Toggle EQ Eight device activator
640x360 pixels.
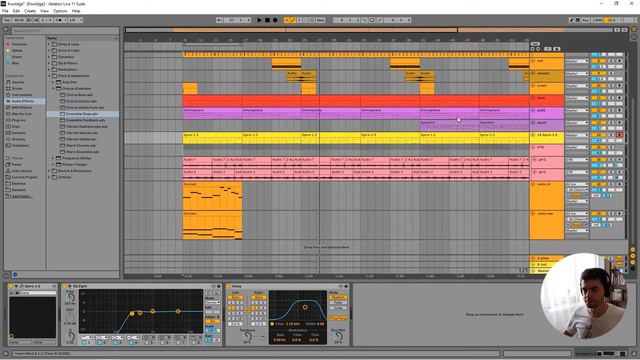pos(65,286)
